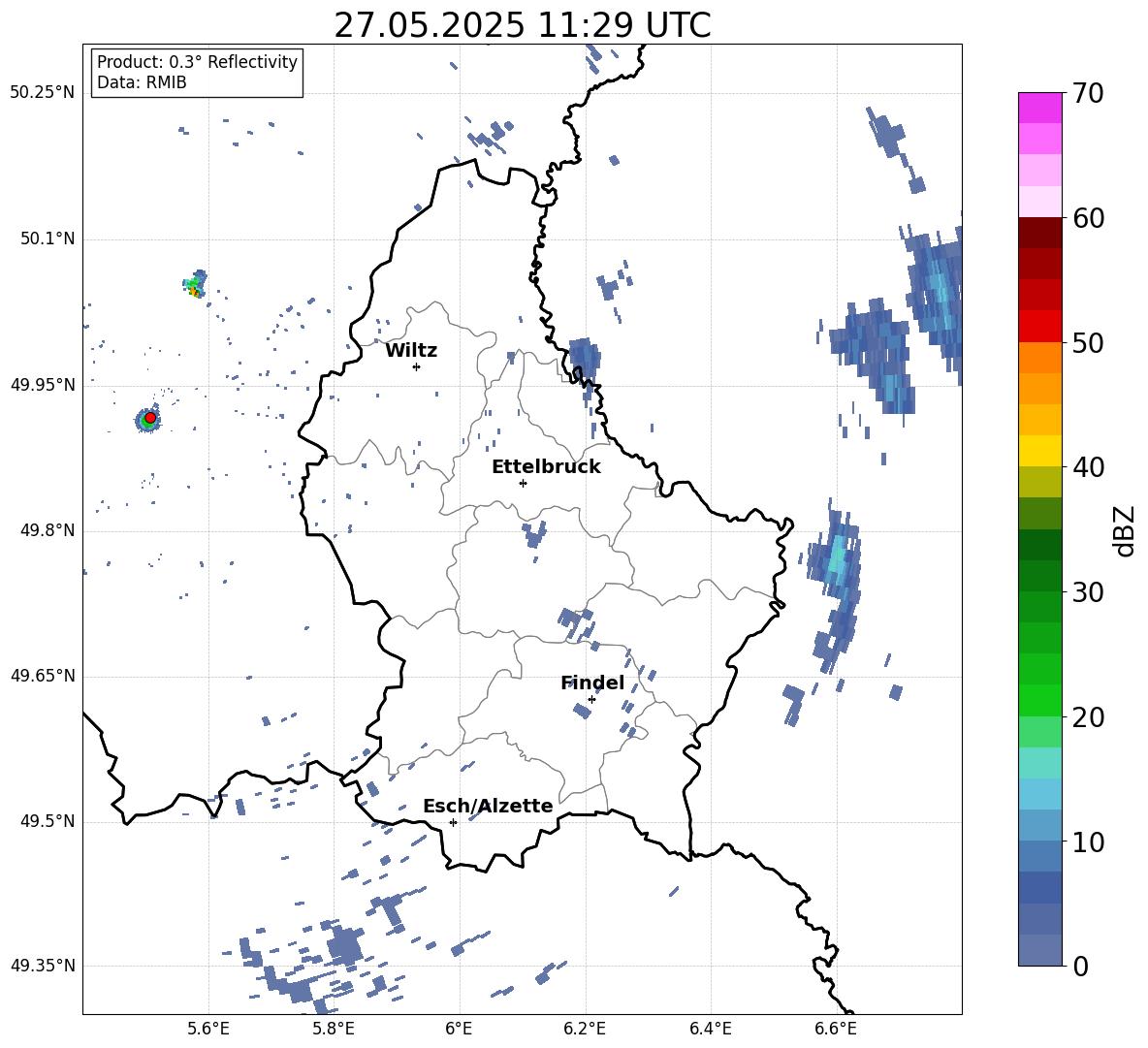Click the bright red swatch just above 50 dBZ
The height and width of the screenshot is (1048, 1148).
(x=1039, y=327)
